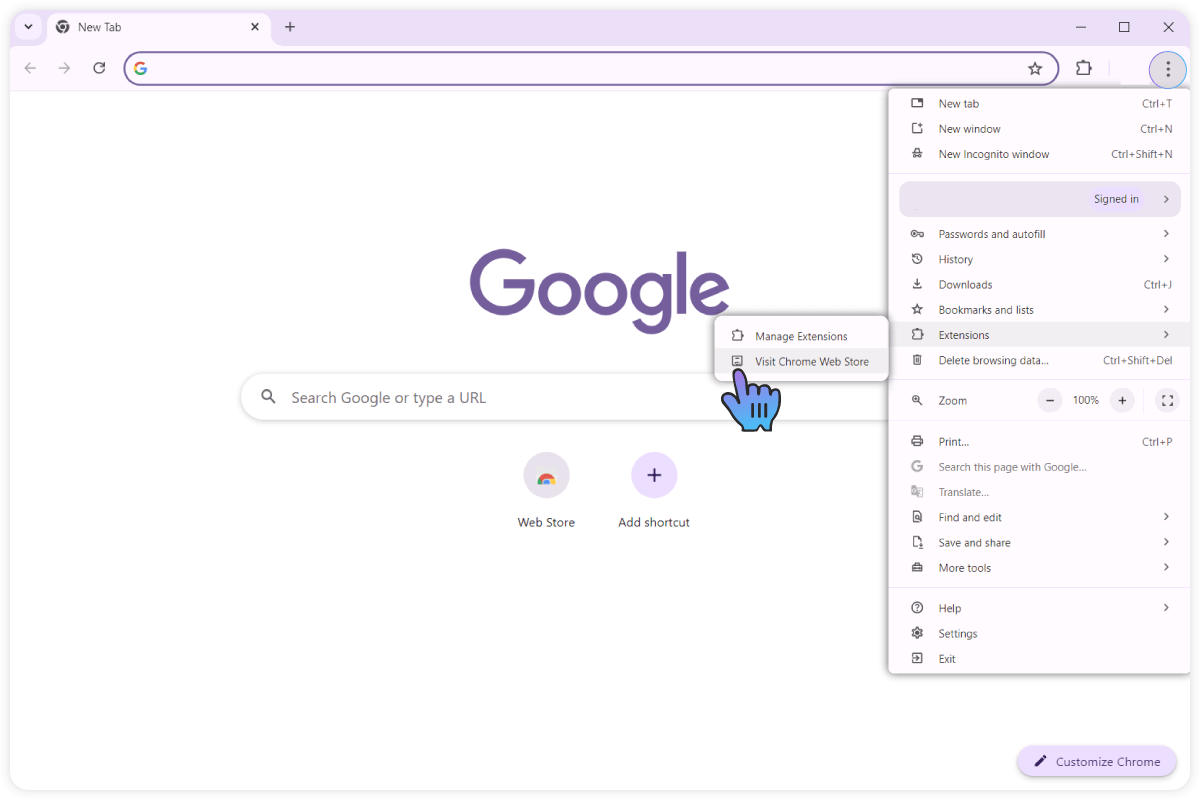Open the Extensions puzzle icon in toolbar

[1083, 68]
